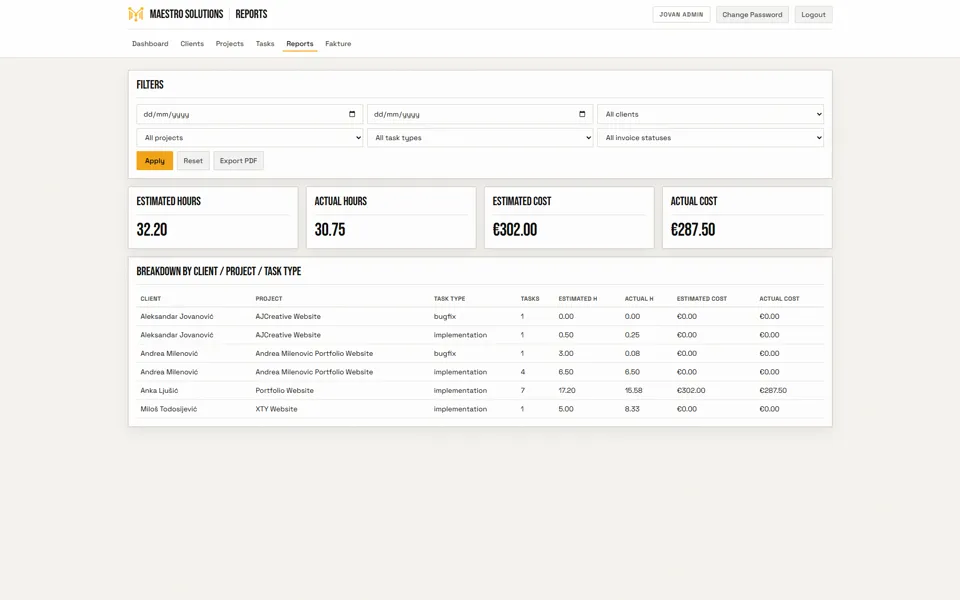The image size is (960, 600).
Task: Switch to the Projects tab
Action: [x=230, y=43]
